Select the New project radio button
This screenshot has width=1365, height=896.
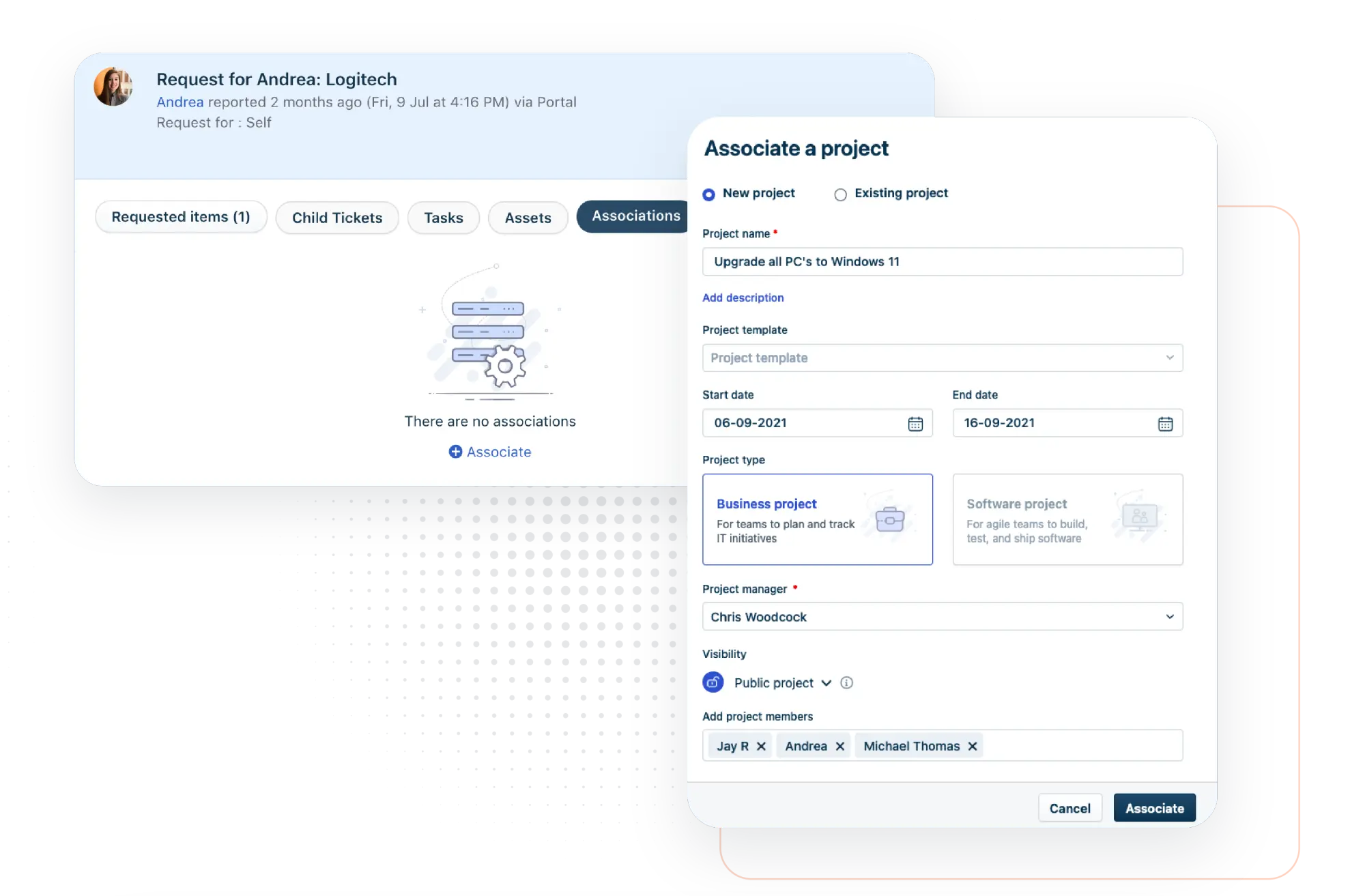pyautogui.click(x=708, y=194)
